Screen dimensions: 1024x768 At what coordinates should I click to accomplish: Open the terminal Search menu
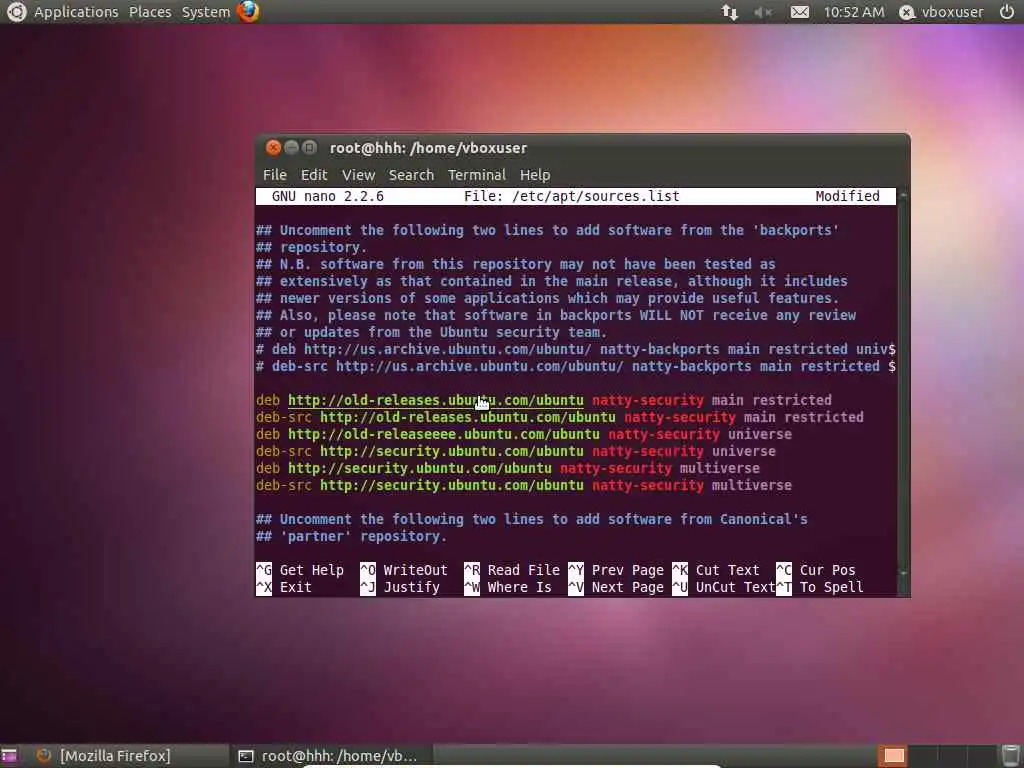pos(411,175)
